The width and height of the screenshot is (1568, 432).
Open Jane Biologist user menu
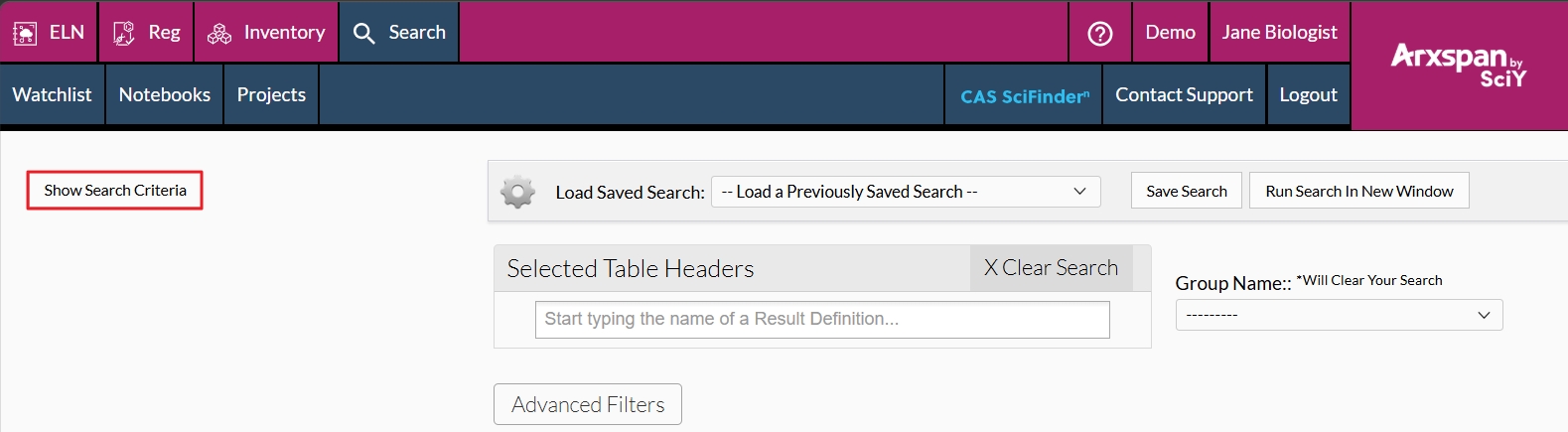click(1279, 33)
